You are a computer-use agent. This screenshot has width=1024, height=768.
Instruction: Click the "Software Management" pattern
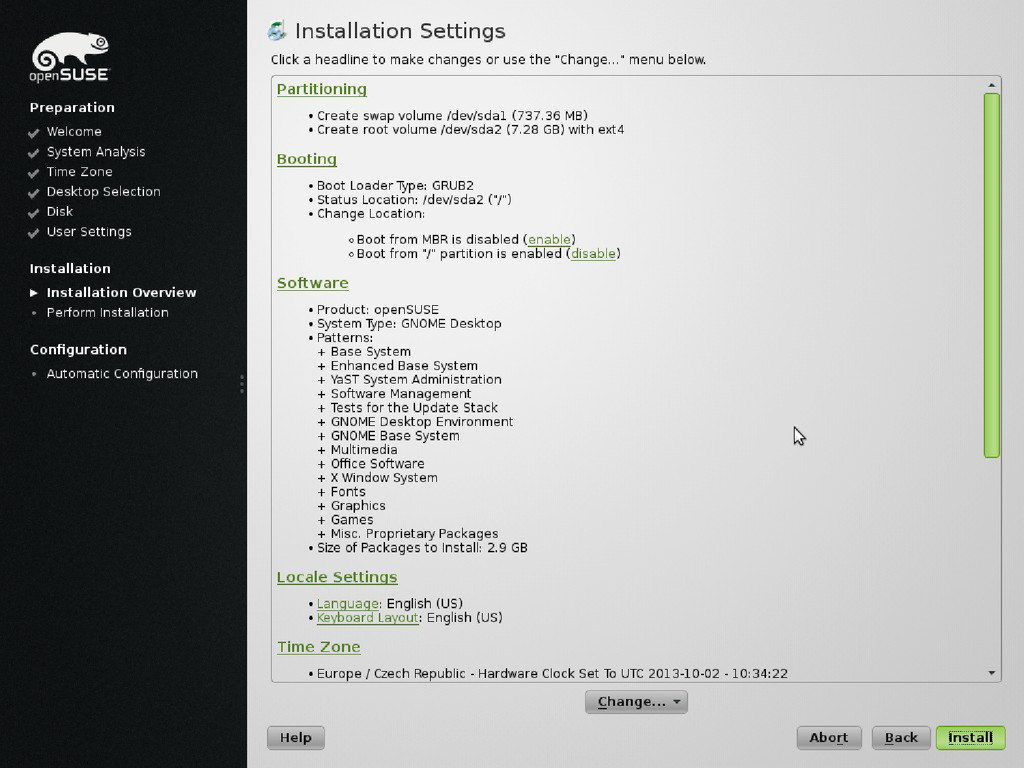pyautogui.click(x=401, y=394)
